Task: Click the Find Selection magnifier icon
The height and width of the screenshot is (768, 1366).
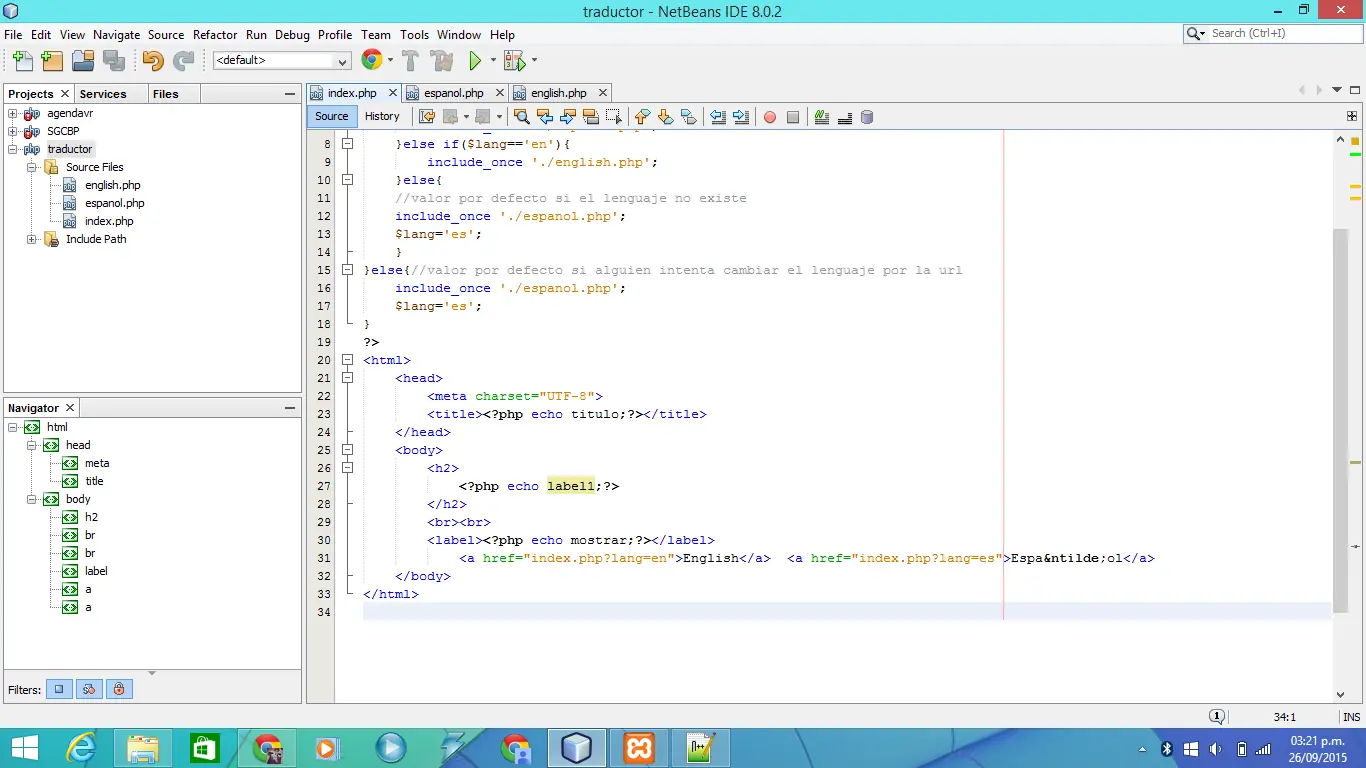Action: [x=521, y=117]
